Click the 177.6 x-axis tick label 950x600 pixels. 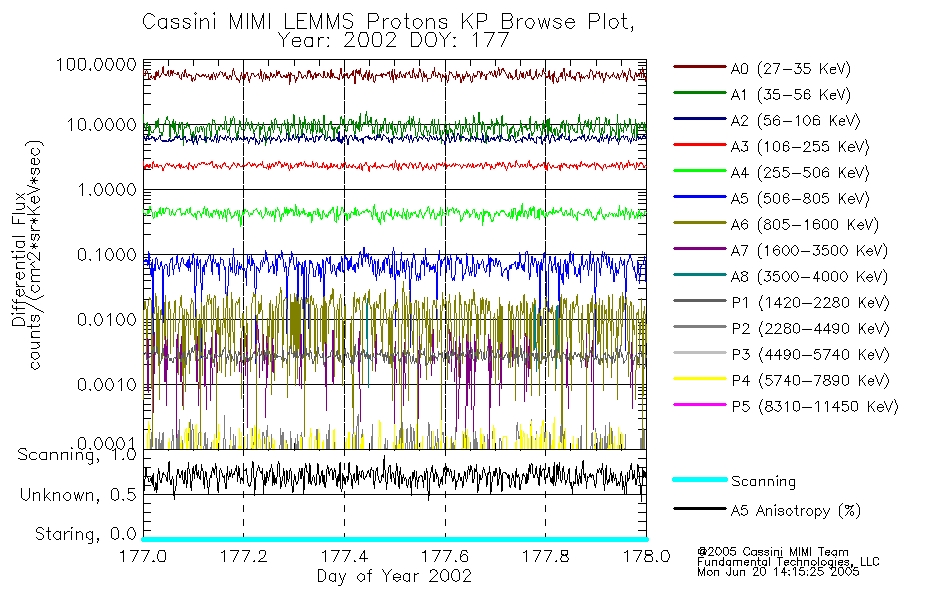(445, 556)
